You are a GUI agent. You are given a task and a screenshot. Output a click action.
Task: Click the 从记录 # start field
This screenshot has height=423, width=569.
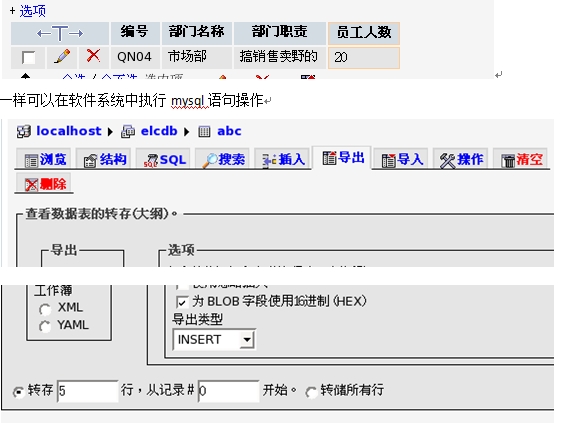click(228, 391)
